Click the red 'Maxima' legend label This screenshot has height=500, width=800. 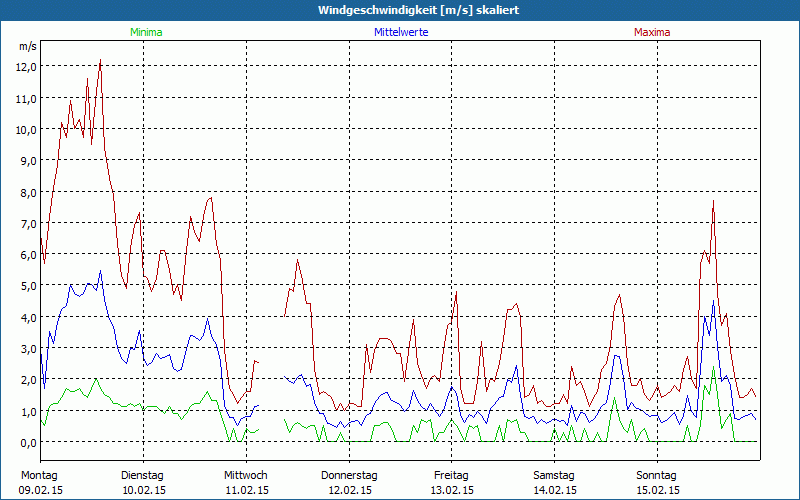pyautogui.click(x=652, y=32)
